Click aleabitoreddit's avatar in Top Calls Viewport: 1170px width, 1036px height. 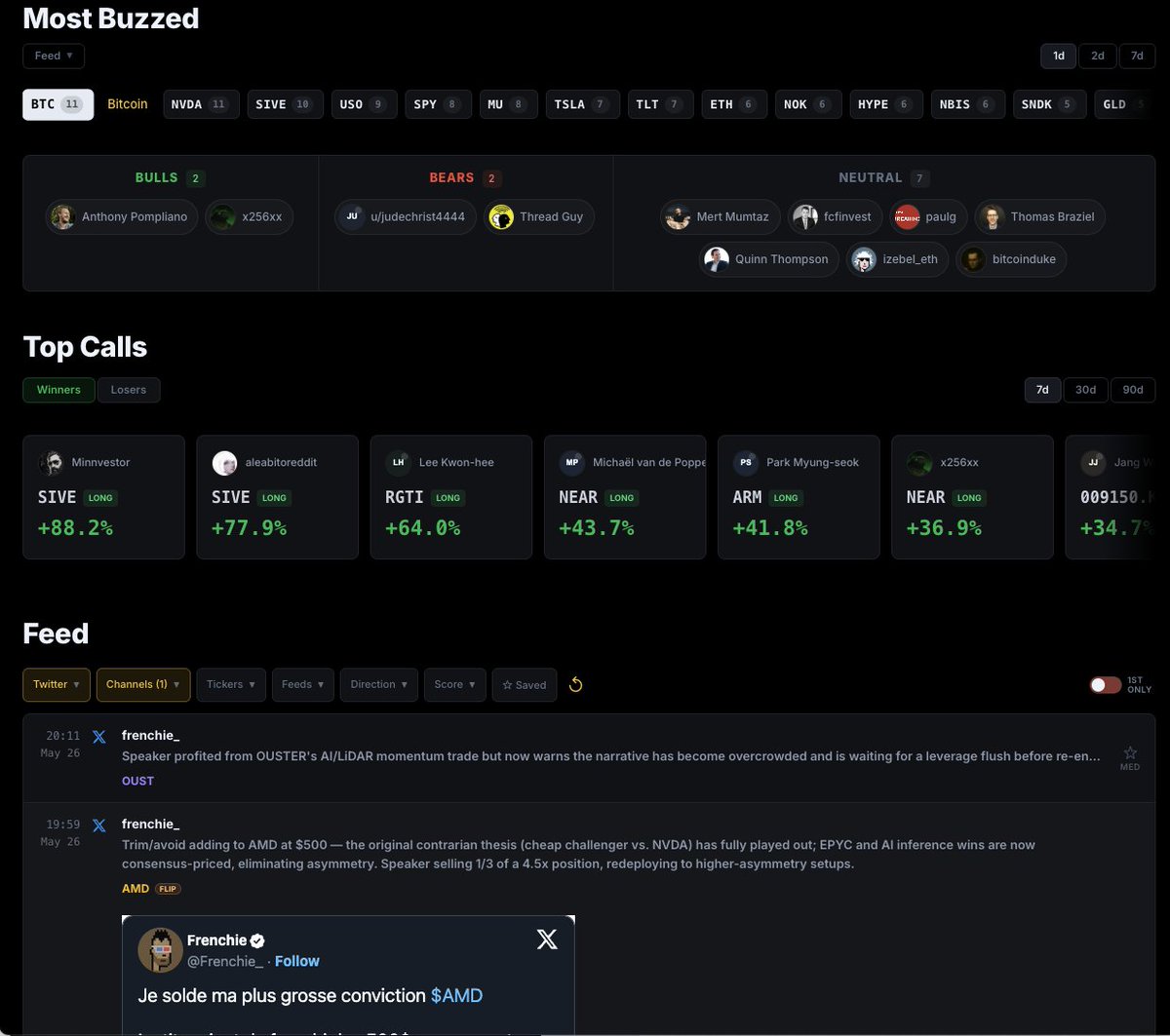coord(224,463)
